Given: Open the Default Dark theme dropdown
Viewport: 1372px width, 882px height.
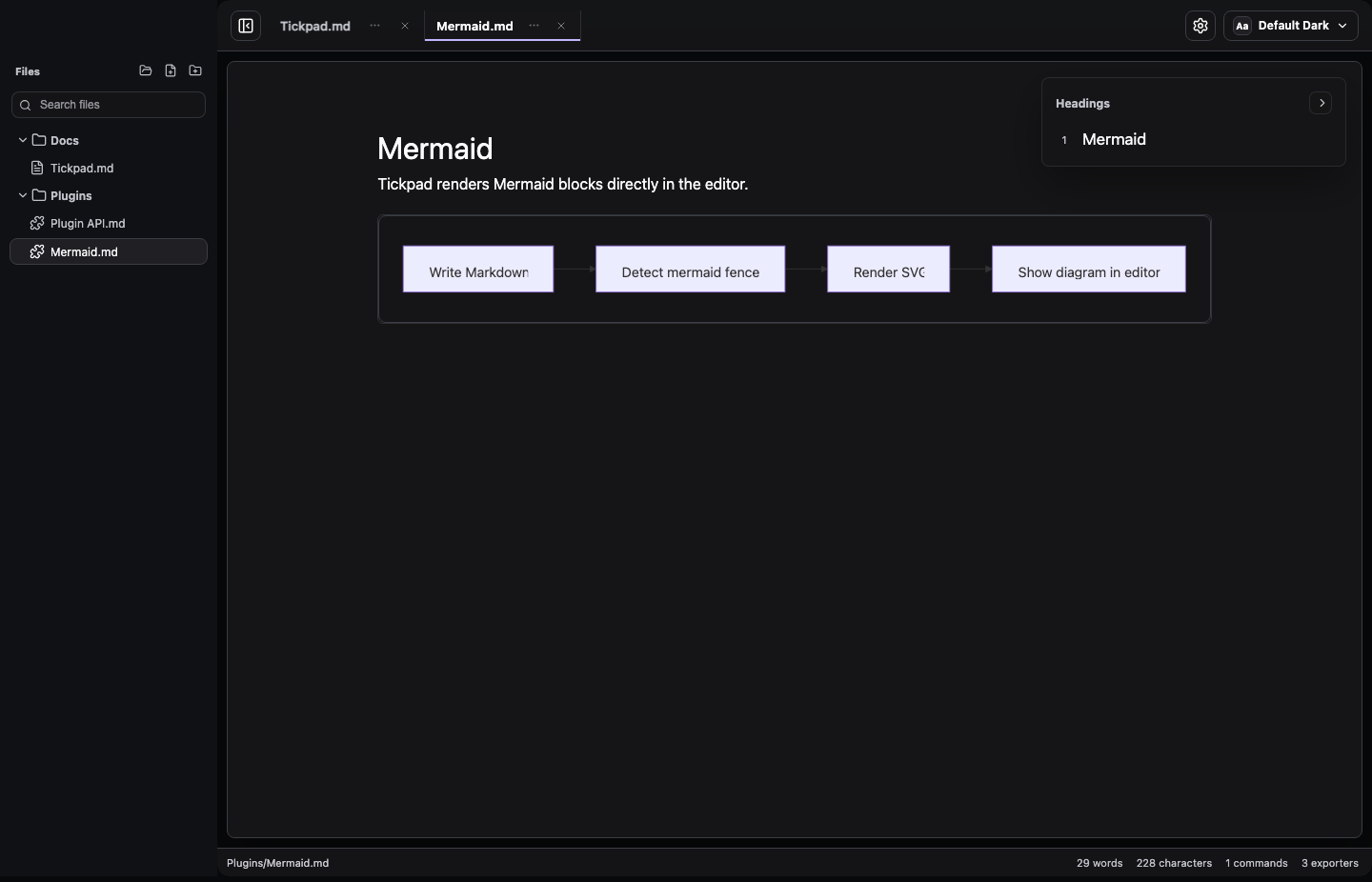Looking at the screenshot, I should pos(1291,26).
